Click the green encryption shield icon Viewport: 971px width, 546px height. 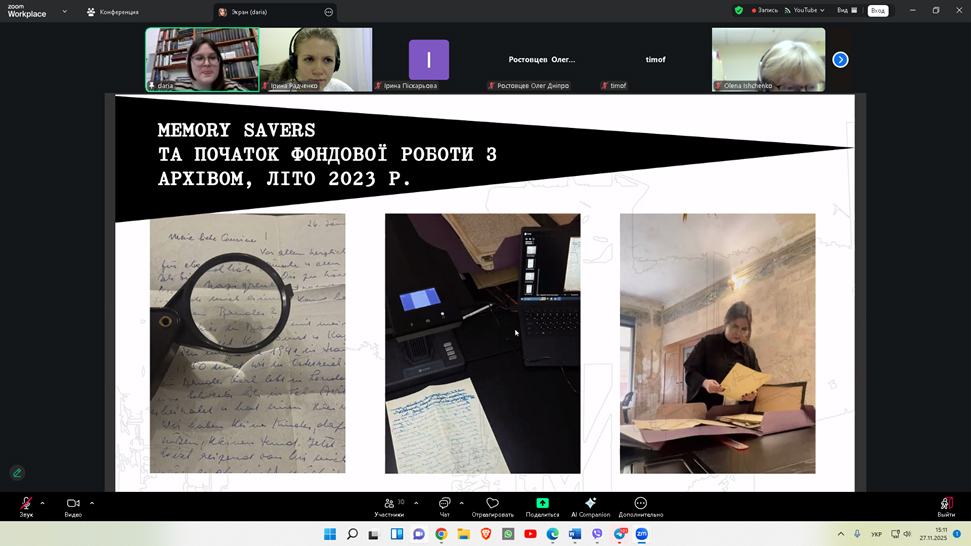[x=739, y=11]
